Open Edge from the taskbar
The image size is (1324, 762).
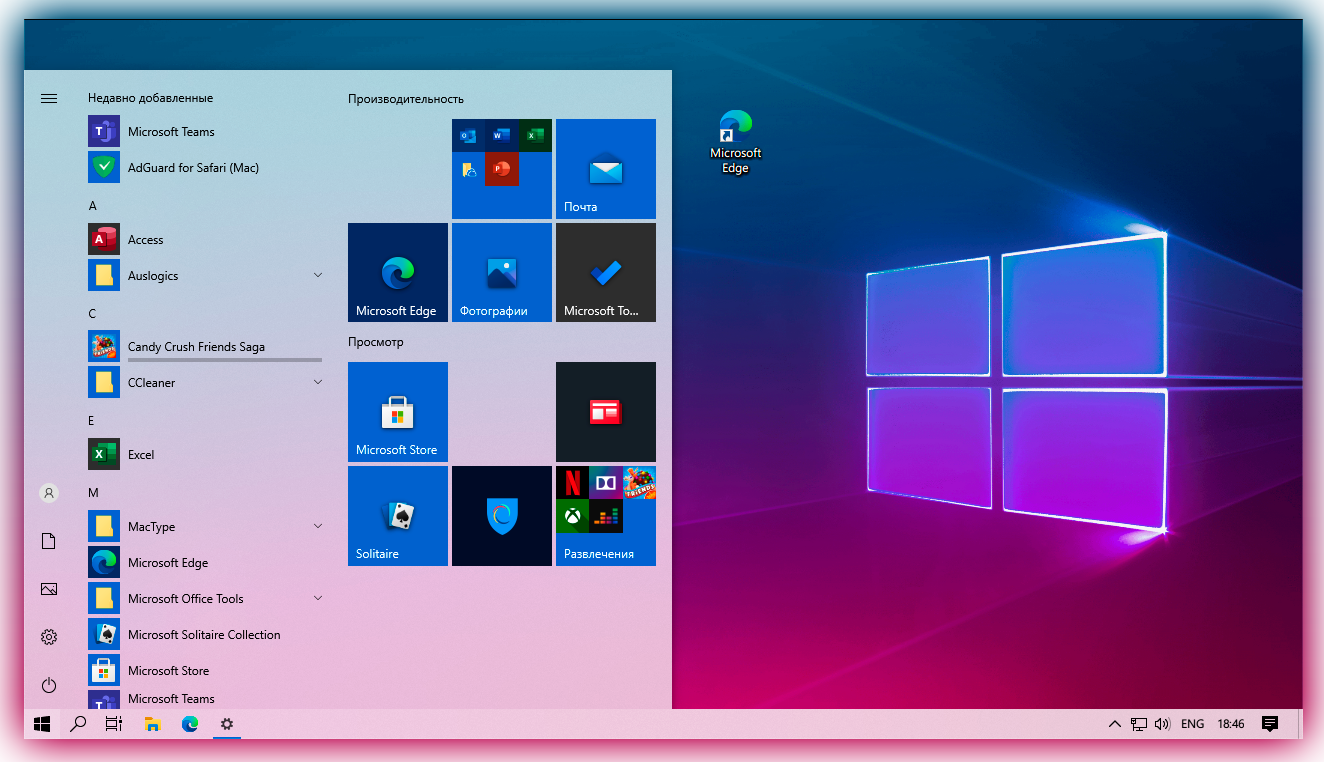pos(190,724)
